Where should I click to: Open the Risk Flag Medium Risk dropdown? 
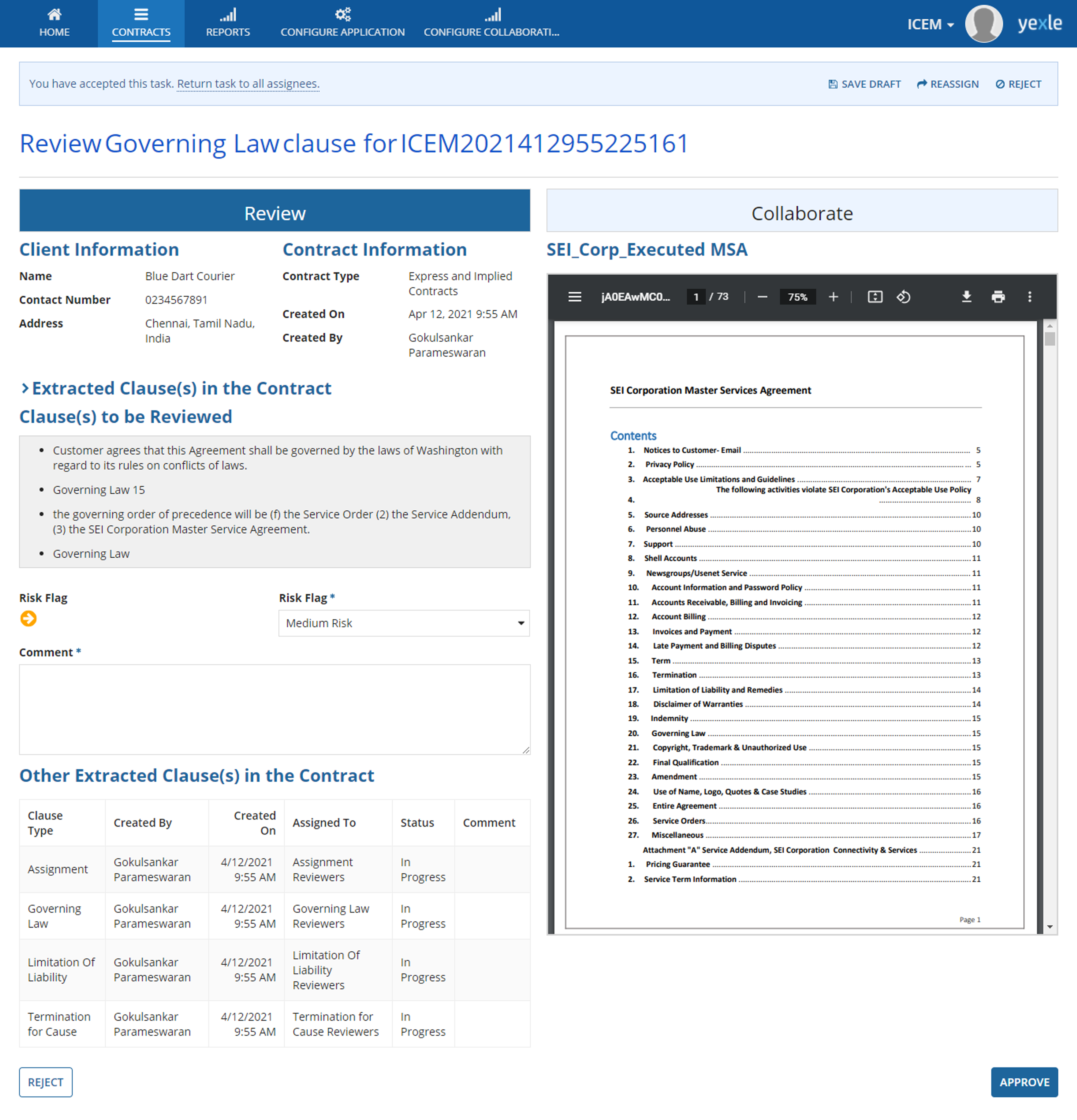(x=404, y=623)
